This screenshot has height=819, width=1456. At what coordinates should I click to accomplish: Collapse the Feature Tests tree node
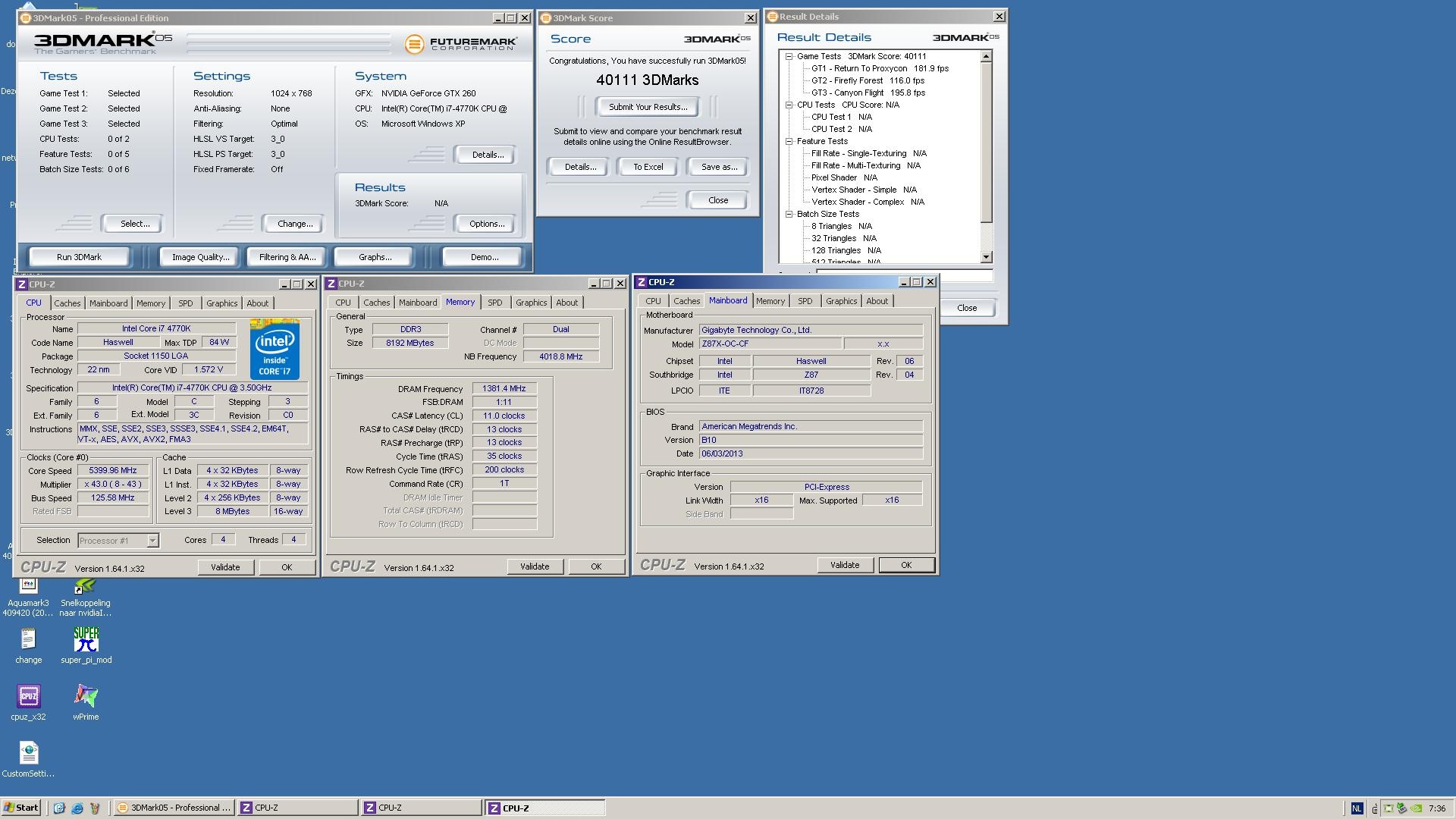coord(789,141)
